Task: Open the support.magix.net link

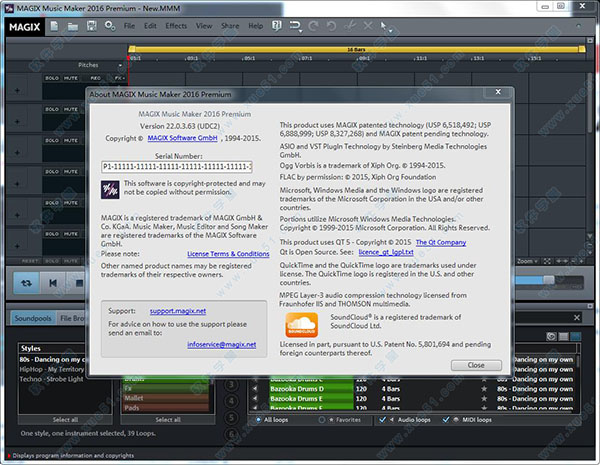Action: point(178,311)
